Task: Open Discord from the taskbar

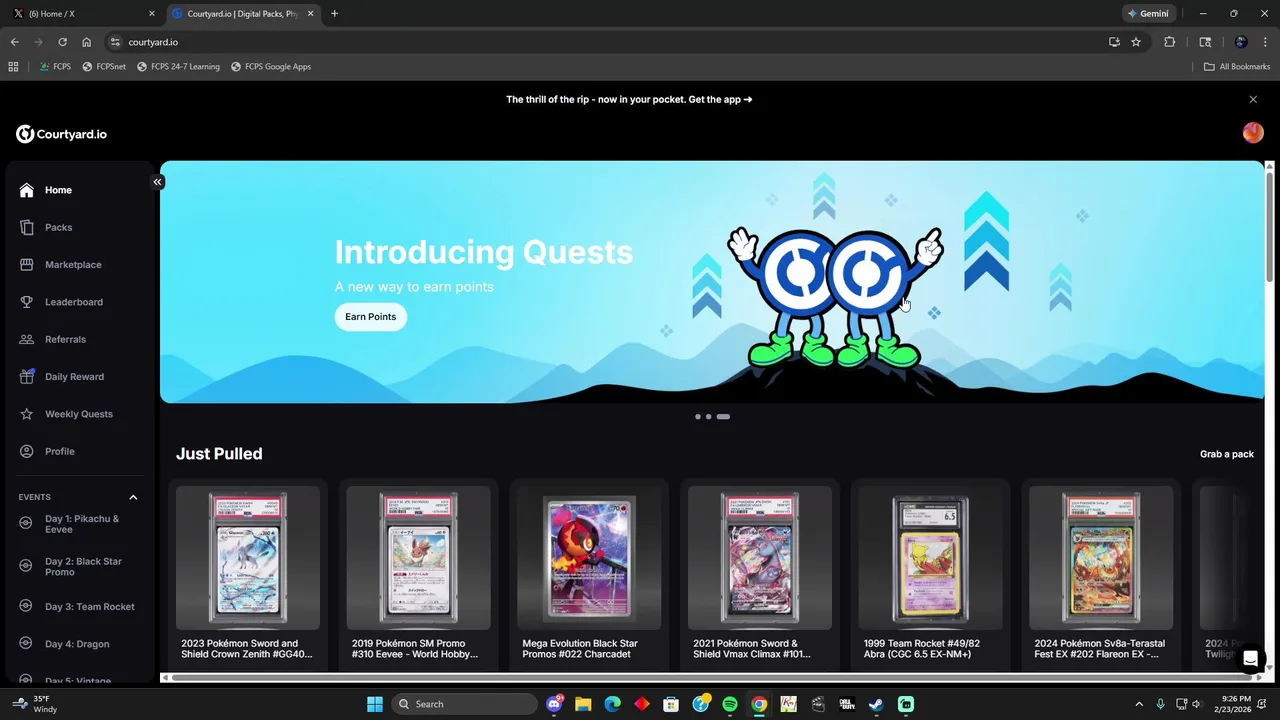Action: pyautogui.click(x=555, y=704)
